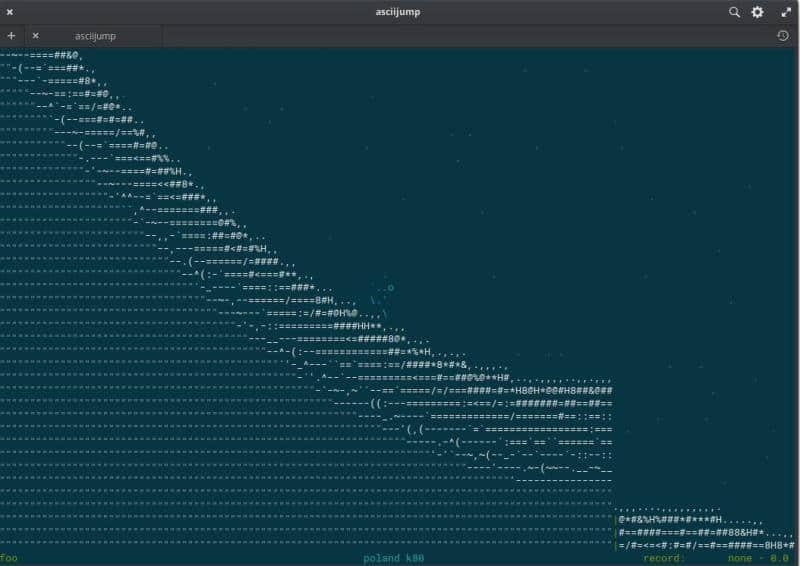Click the player name 'foo' in status line
The height and width of the screenshot is (566, 800).
pyautogui.click(x=9, y=558)
